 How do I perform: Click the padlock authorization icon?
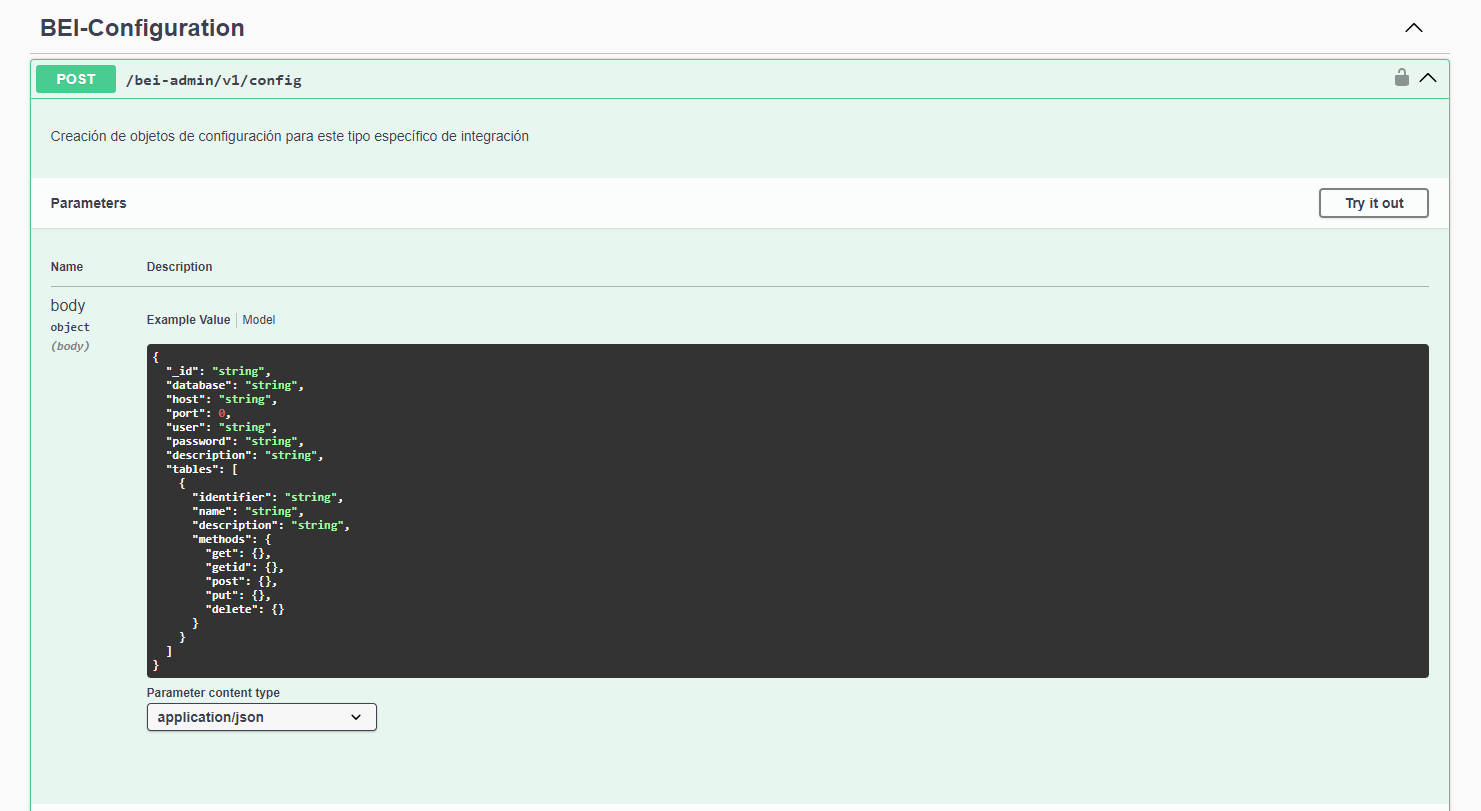click(1401, 76)
